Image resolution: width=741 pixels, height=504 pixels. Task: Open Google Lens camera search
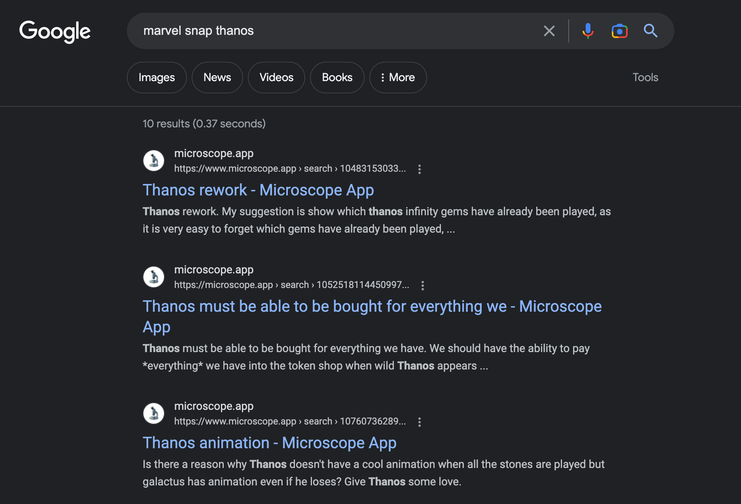pyautogui.click(x=620, y=31)
